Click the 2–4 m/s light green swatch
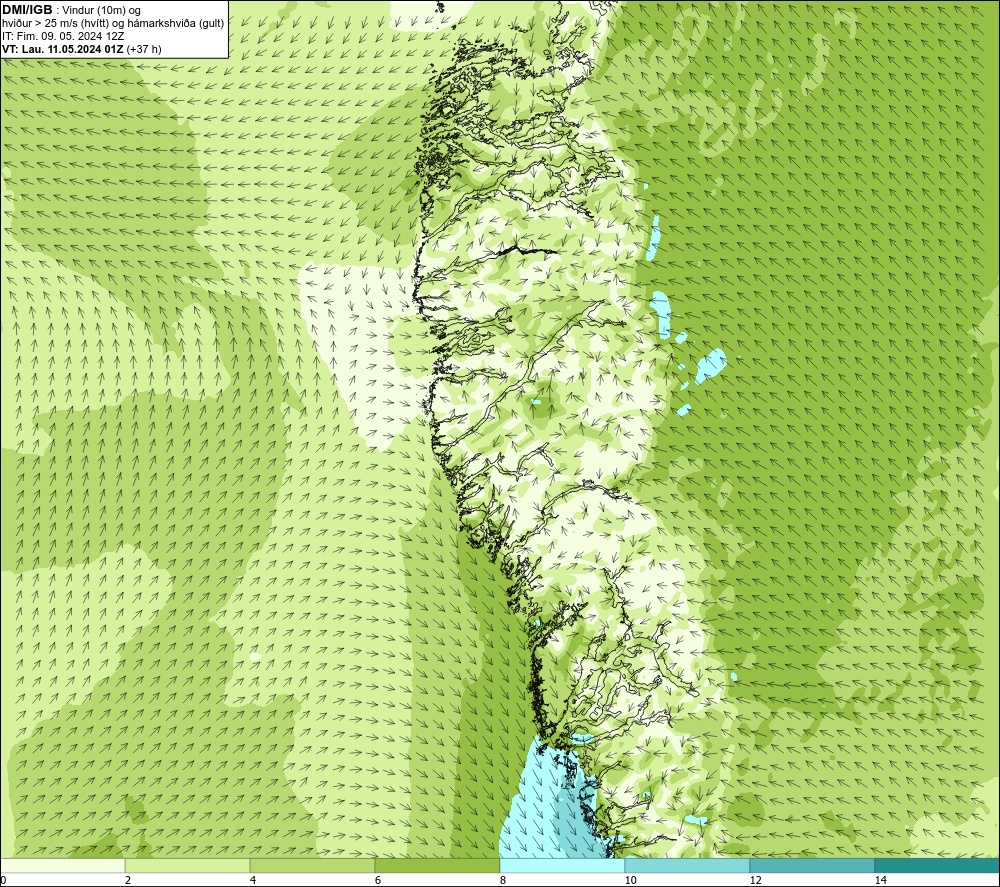1000x887 pixels. [188, 865]
